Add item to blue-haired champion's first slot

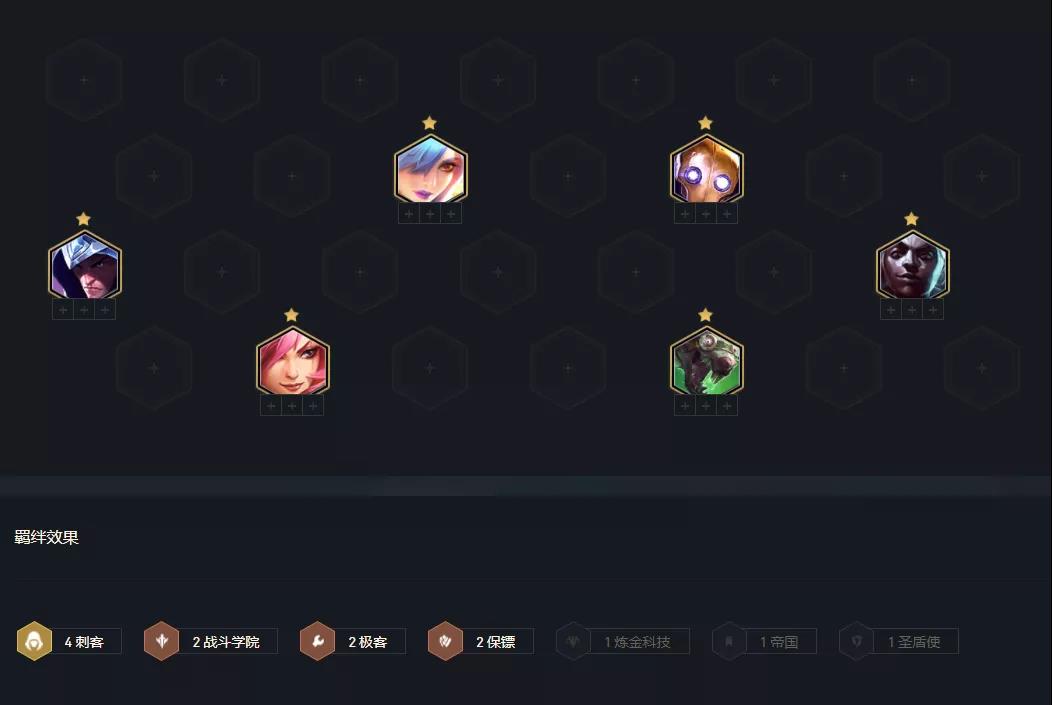point(409,214)
